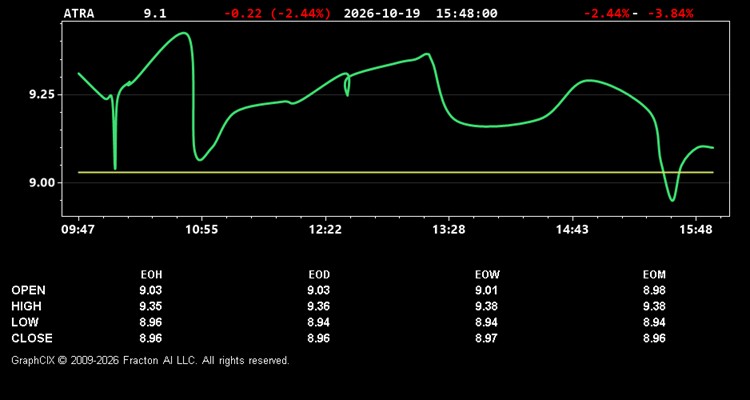750x400 pixels.
Task: Select the EOH LOW value 8.96
Action: coord(151,322)
